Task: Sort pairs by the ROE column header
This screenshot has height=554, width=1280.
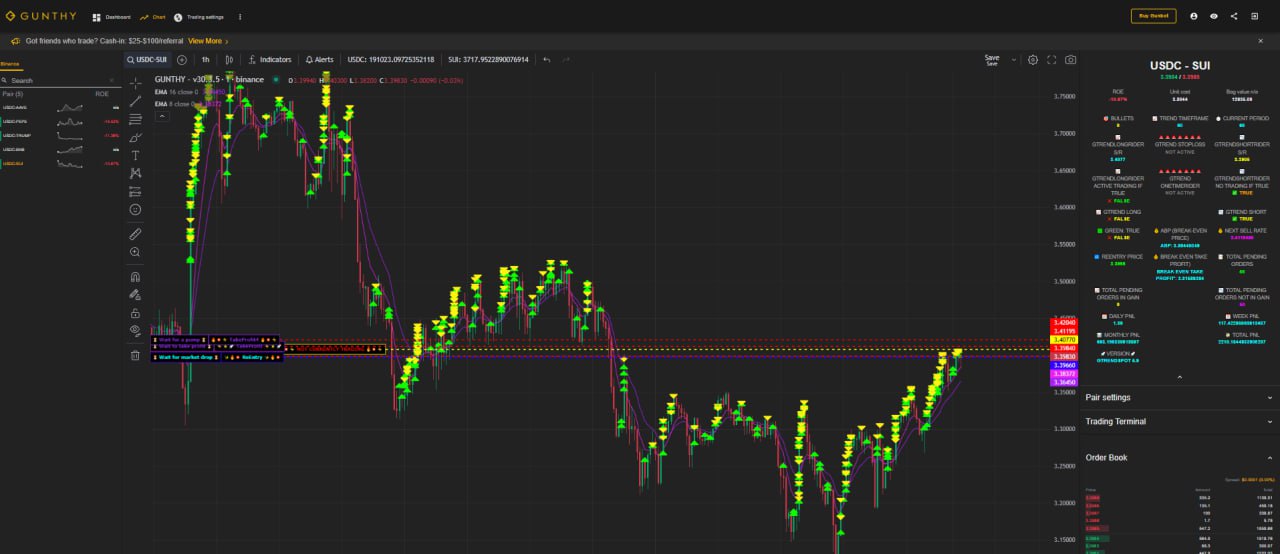Action: pyautogui.click(x=102, y=93)
